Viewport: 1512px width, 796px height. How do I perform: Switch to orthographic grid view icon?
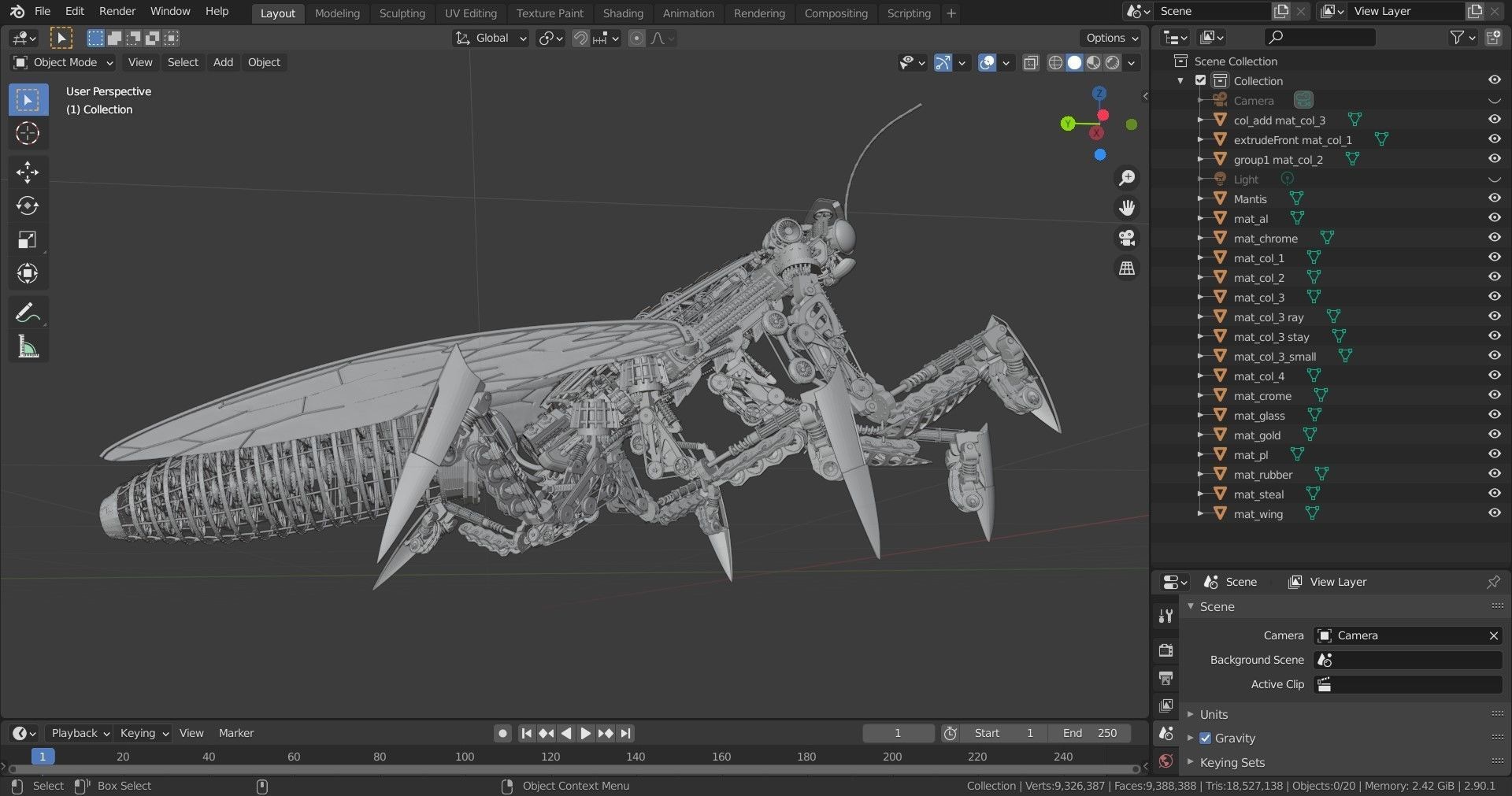pyautogui.click(x=1127, y=268)
